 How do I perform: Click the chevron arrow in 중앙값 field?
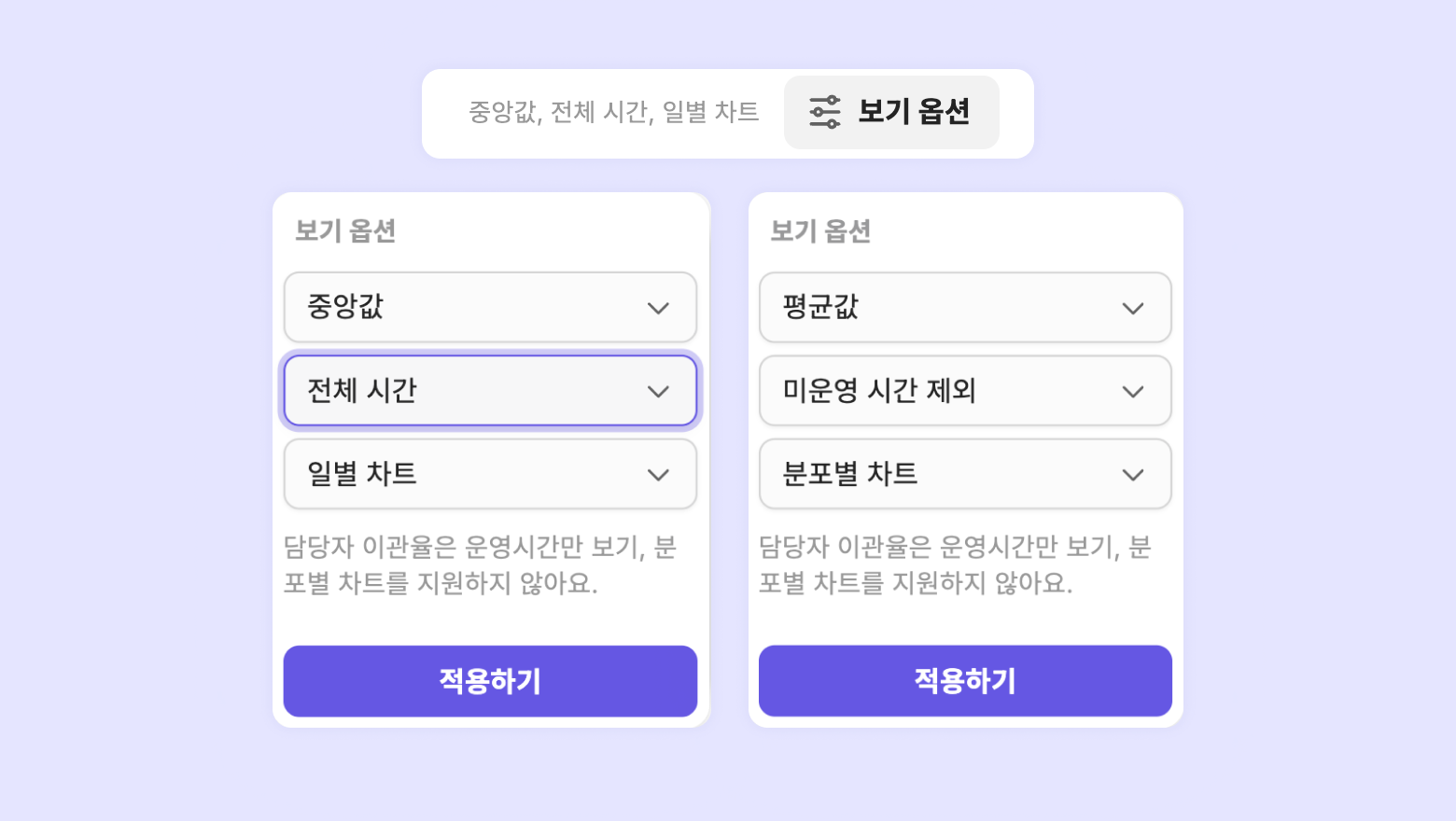point(658,308)
